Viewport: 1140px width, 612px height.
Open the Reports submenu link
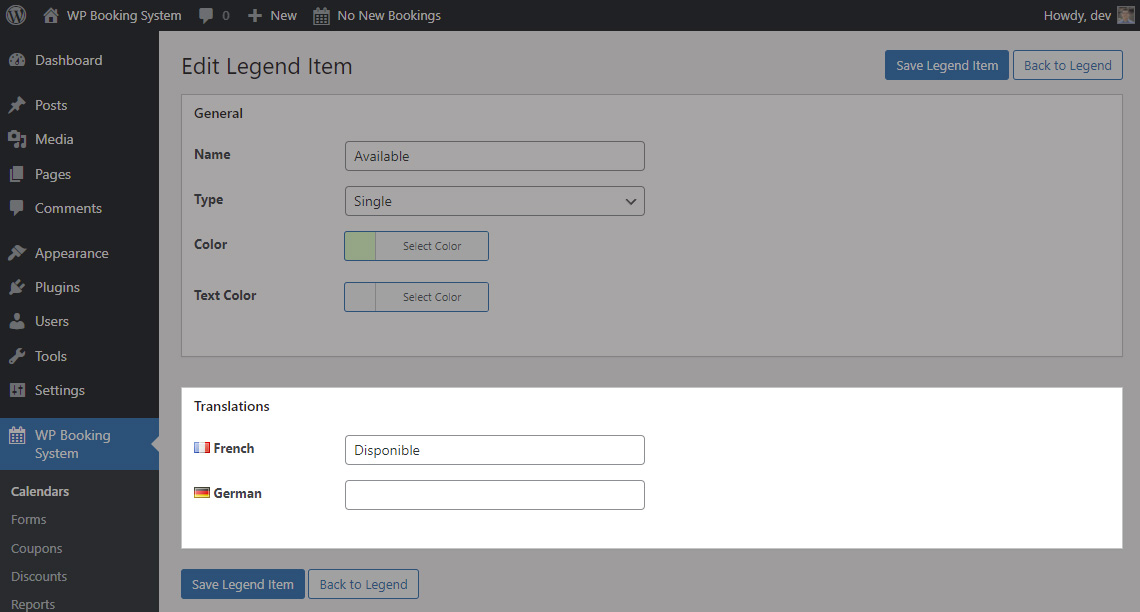point(33,604)
